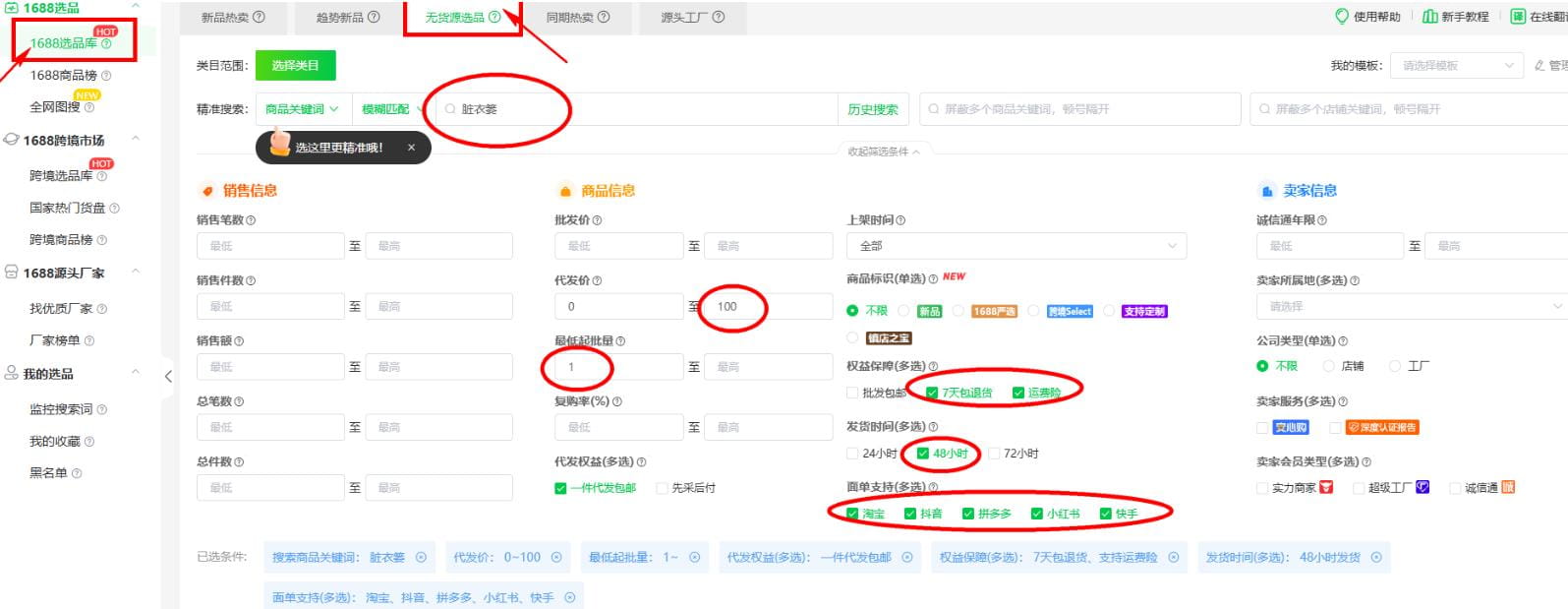This screenshot has width=1568, height=609.
Task: Click help icon next to 代发价 label
Action: point(597,280)
